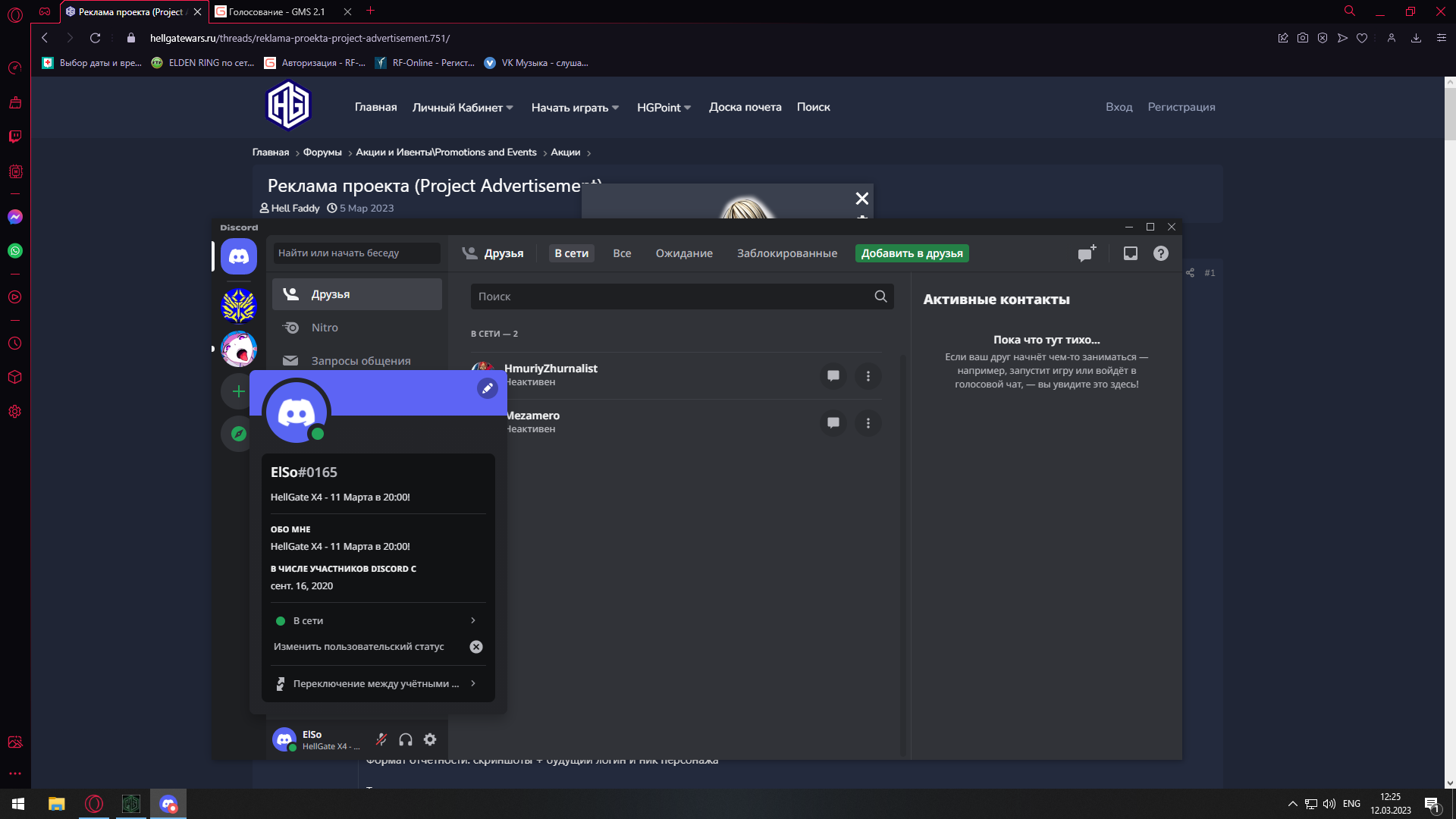Open Акции breadcrumb link
The height and width of the screenshot is (819, 1456).
(565, 152)
